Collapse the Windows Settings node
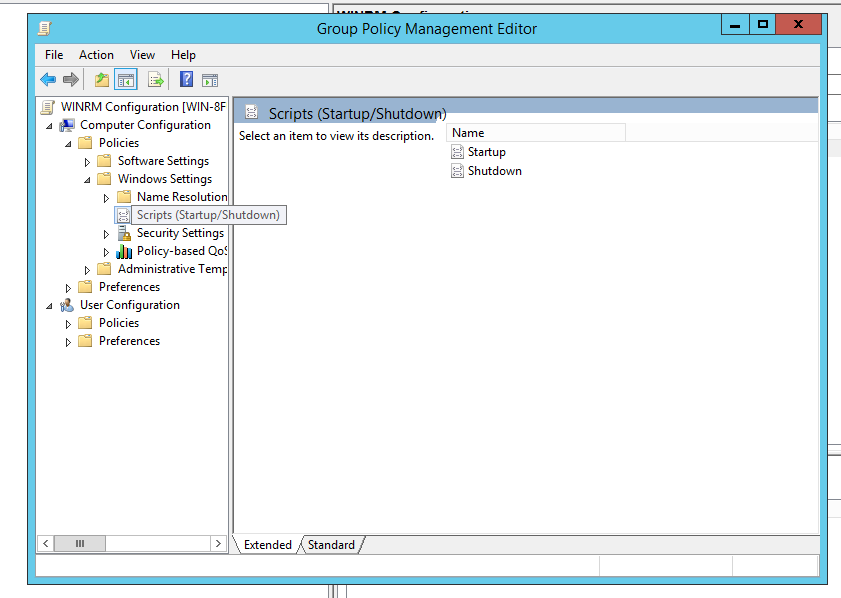Image resolution: width=841 pixels, height=598 pixels. point(87,180)
